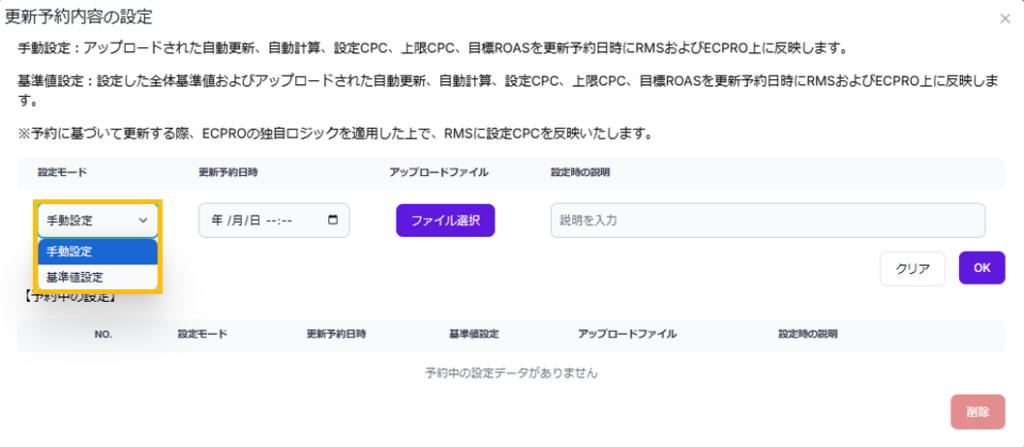Click アップロードファイル header in the reservations table

pyautogui.click(x=627, y=334)
